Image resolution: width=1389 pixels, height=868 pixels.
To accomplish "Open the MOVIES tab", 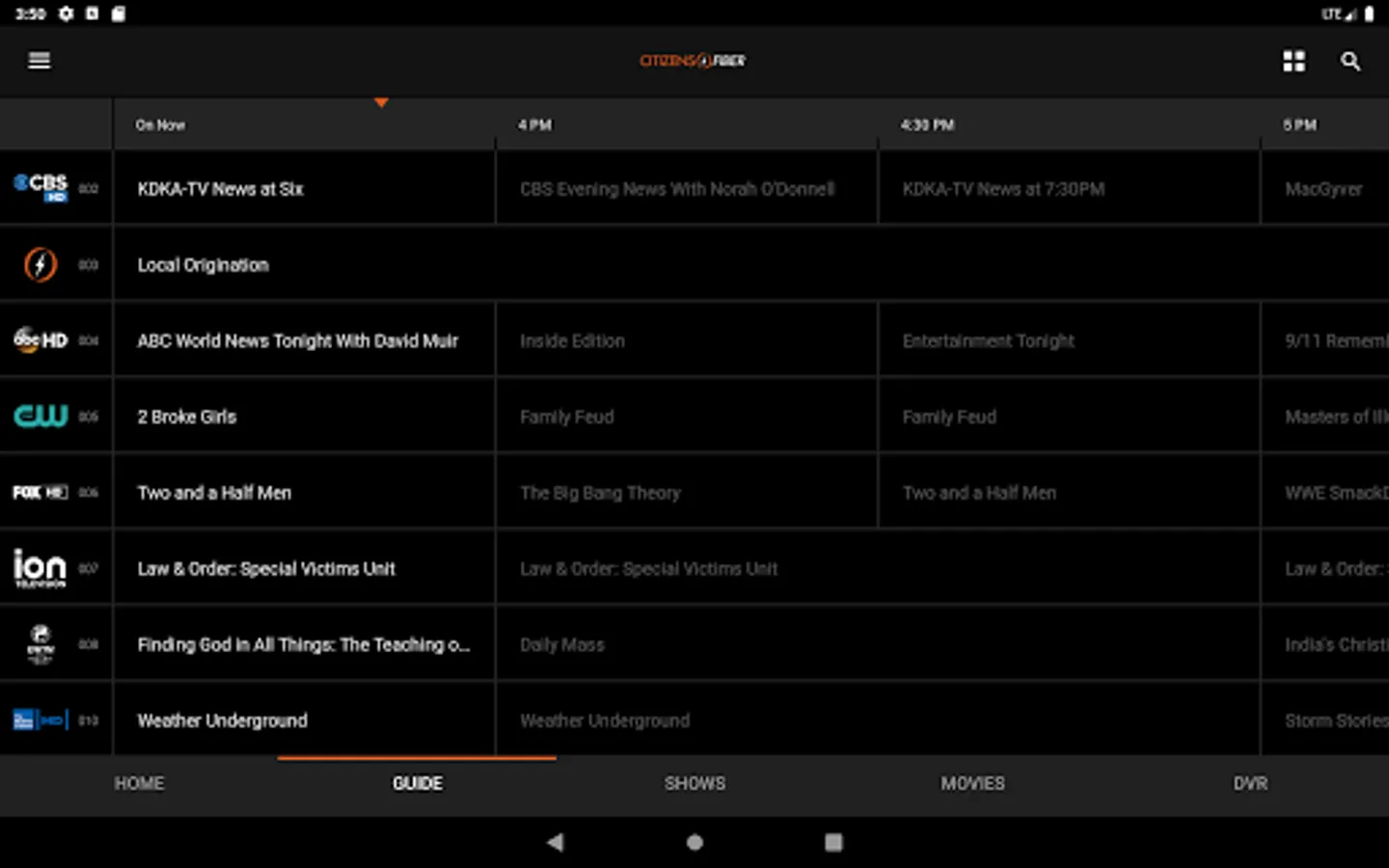I will pos(972,783).
